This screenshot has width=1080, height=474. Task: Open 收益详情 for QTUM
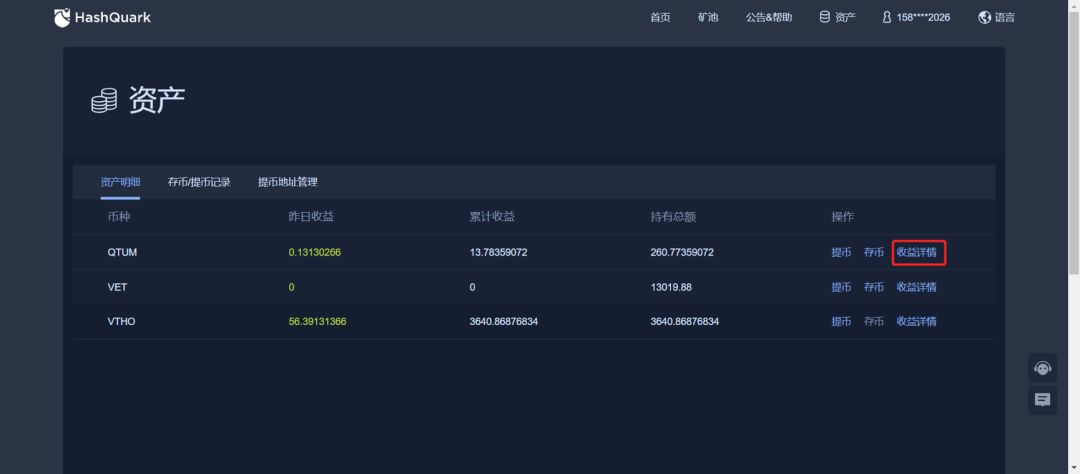coord(917,252)
